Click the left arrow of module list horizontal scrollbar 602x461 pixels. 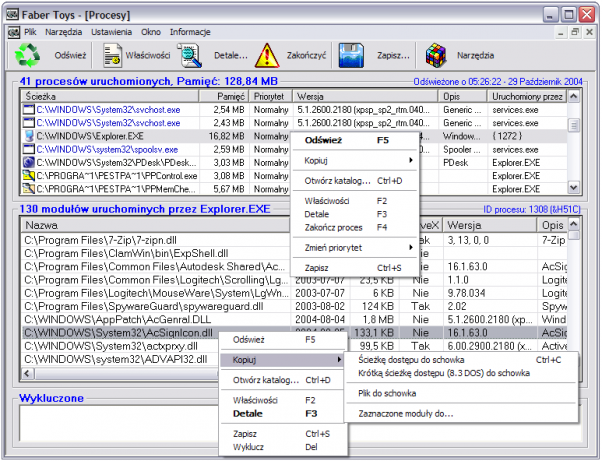[27, 373]
